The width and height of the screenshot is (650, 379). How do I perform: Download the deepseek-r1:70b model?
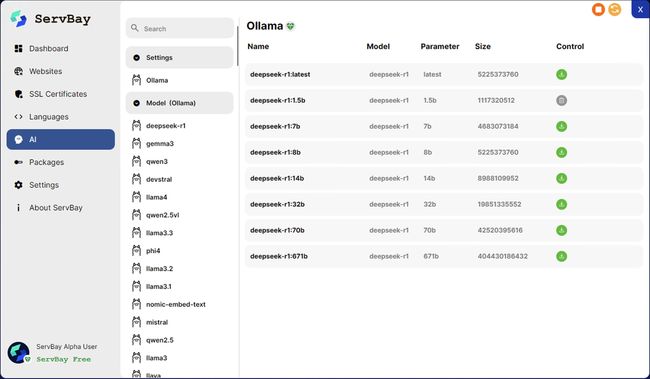pos(561,230)
